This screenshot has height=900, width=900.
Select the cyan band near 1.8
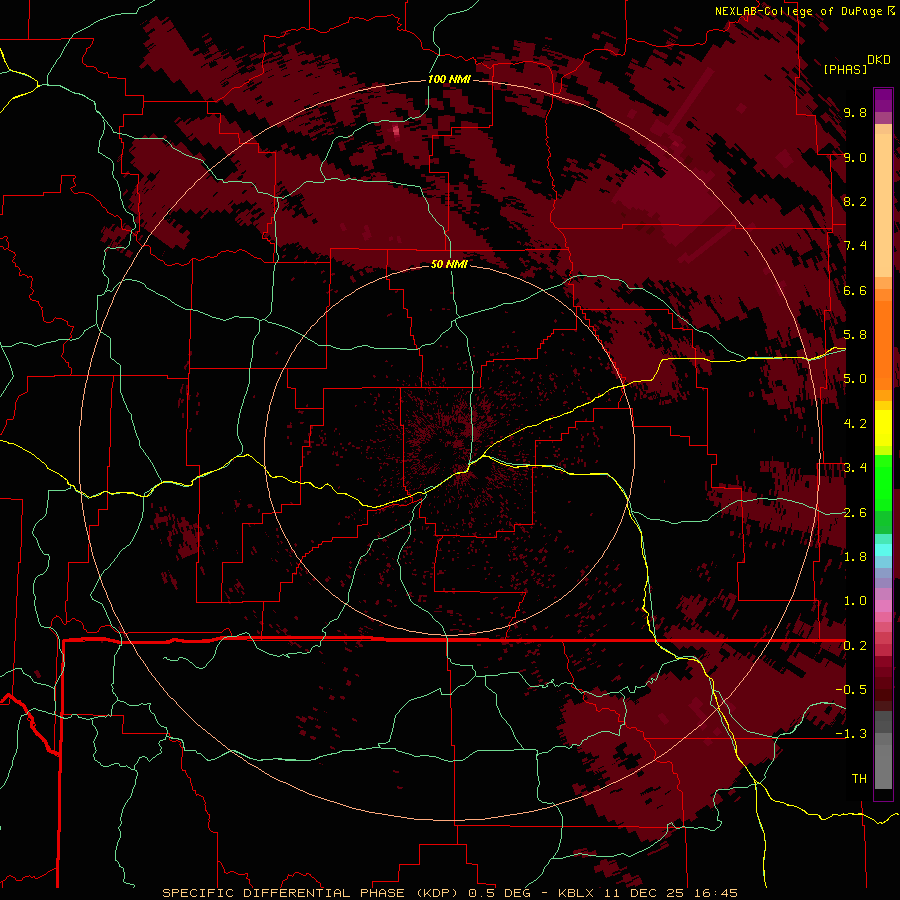(x=883, y=550)
